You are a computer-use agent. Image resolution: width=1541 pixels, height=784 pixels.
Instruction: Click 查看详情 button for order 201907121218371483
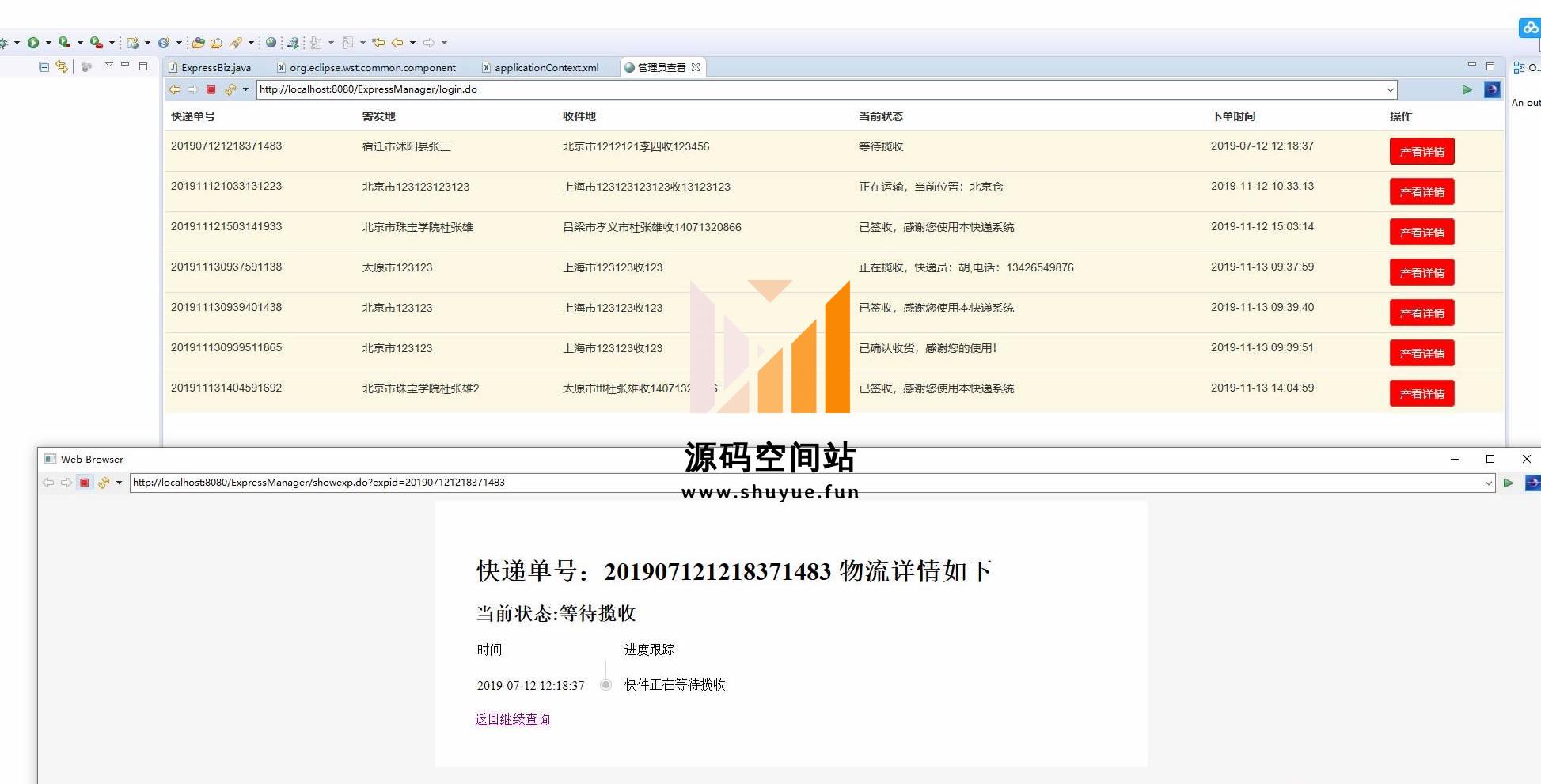coord(1421,152)
